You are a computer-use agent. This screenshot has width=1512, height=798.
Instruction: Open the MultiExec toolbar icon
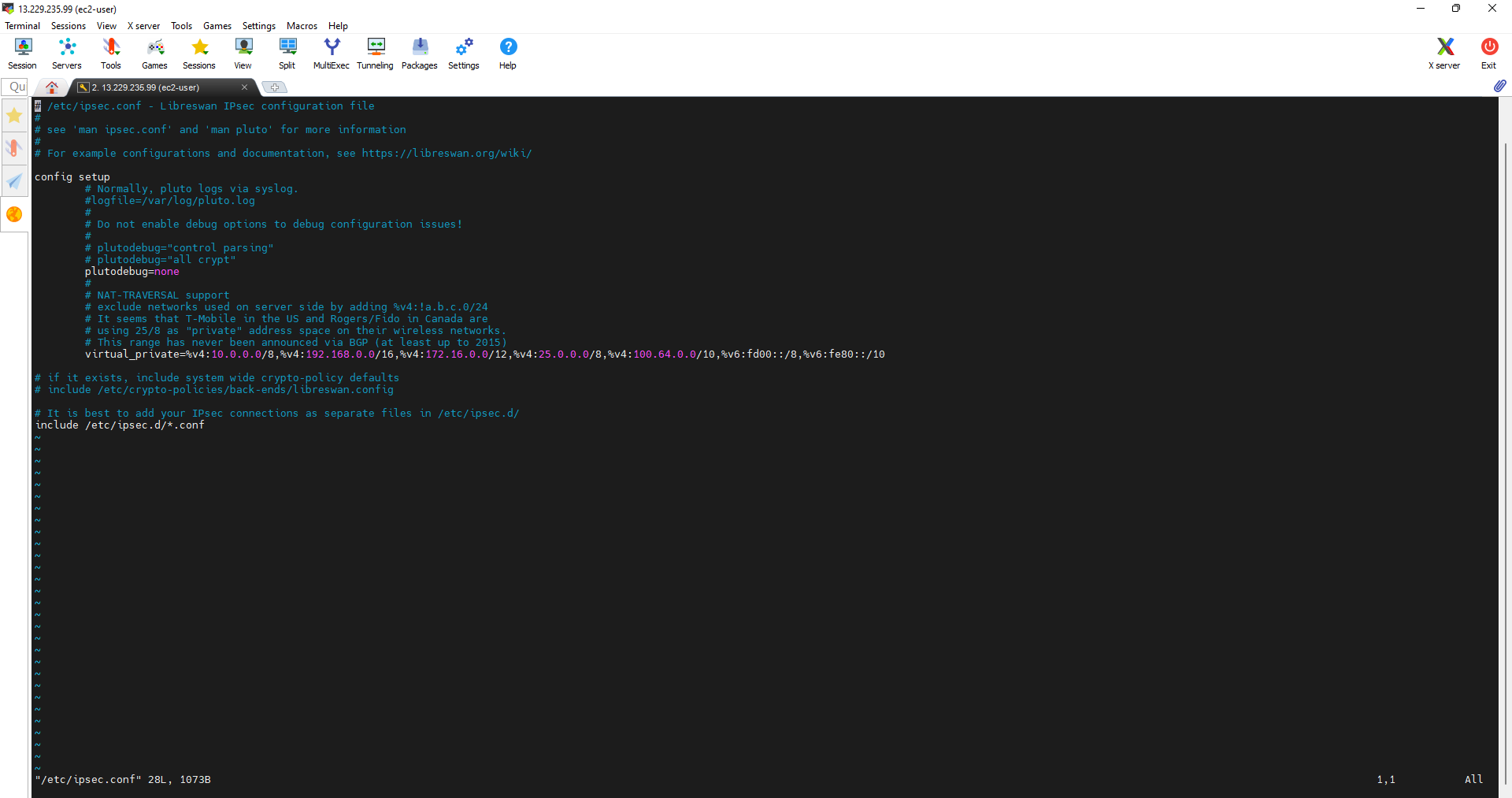(332, 54)
